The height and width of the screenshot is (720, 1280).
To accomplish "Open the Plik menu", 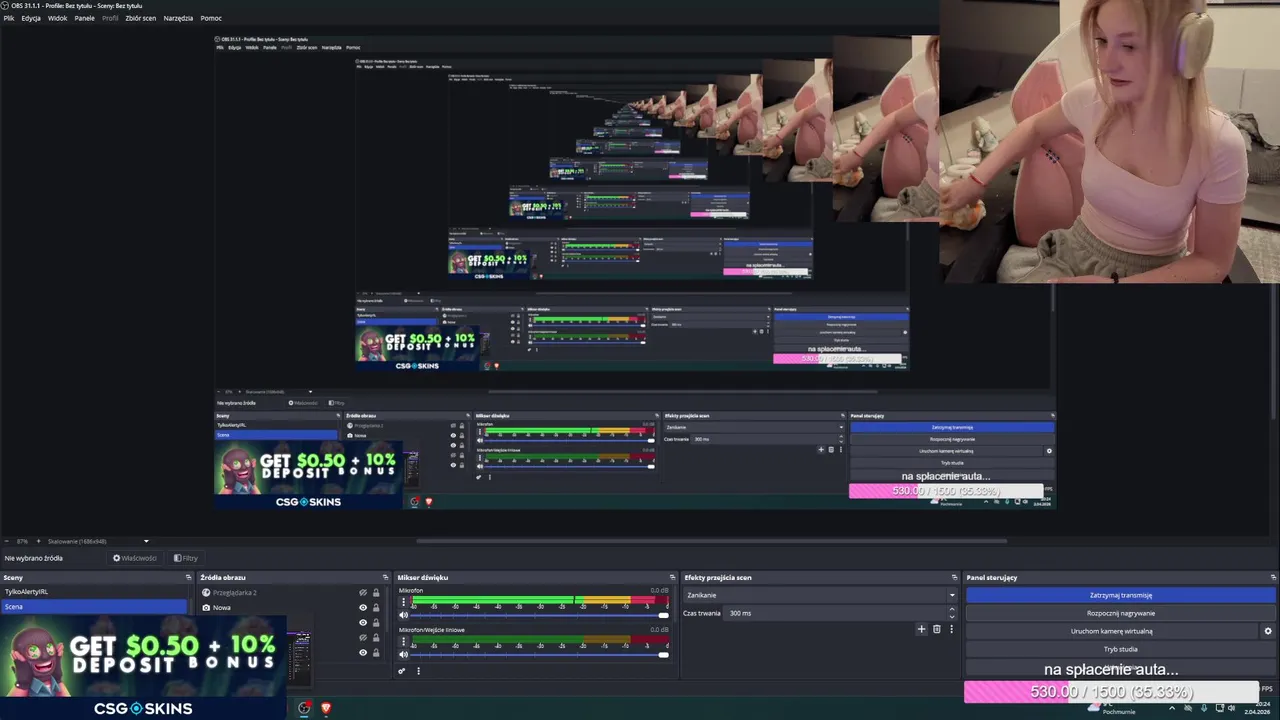I will (x=9, y=18).
